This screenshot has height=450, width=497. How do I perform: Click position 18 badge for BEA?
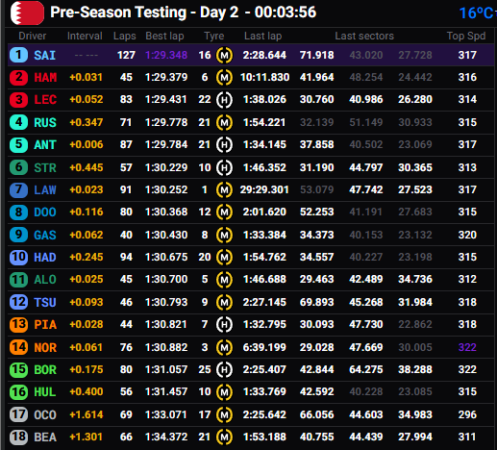[19, 437]
